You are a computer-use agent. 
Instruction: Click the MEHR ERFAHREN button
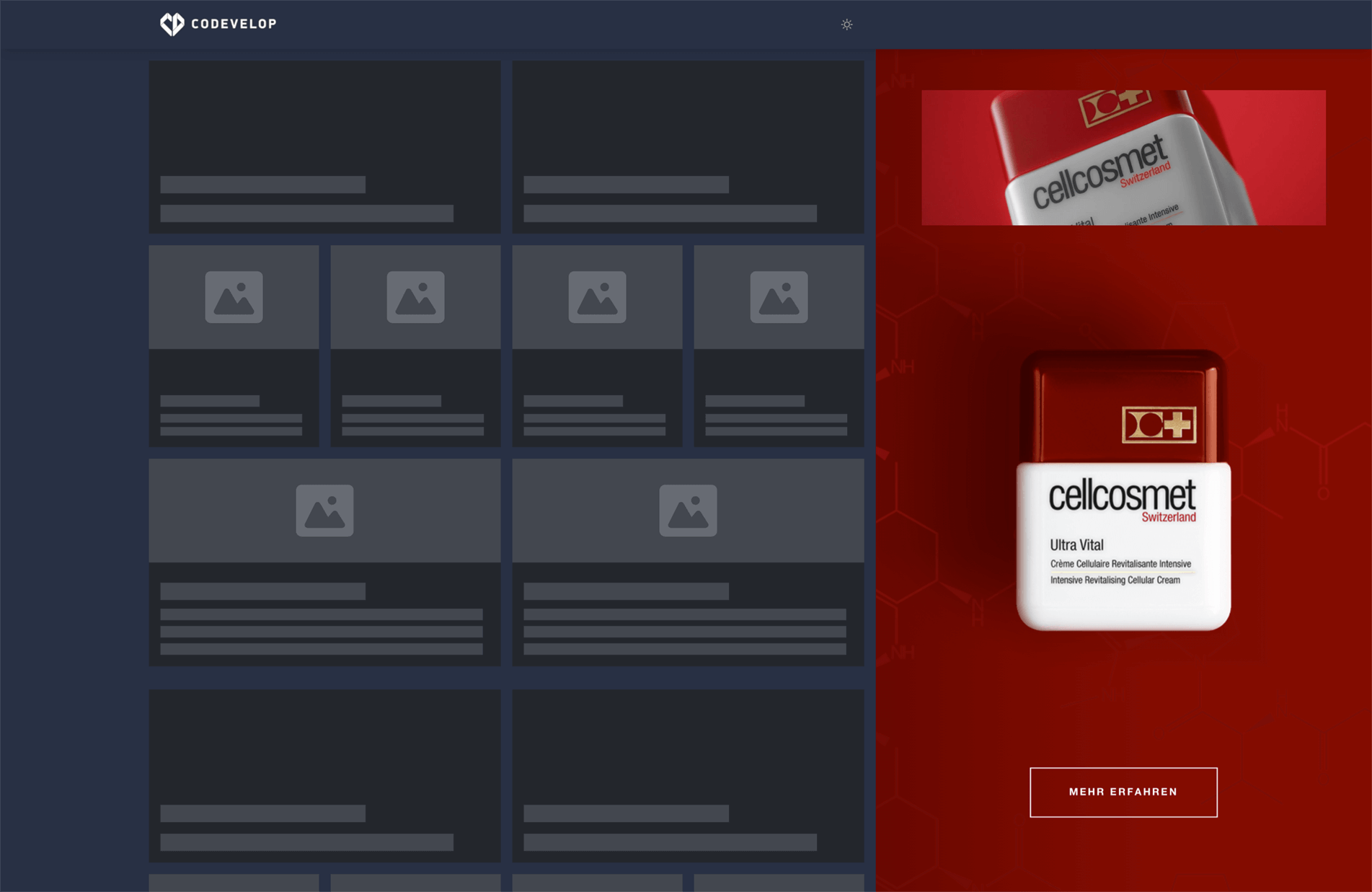click(1123, 792)
